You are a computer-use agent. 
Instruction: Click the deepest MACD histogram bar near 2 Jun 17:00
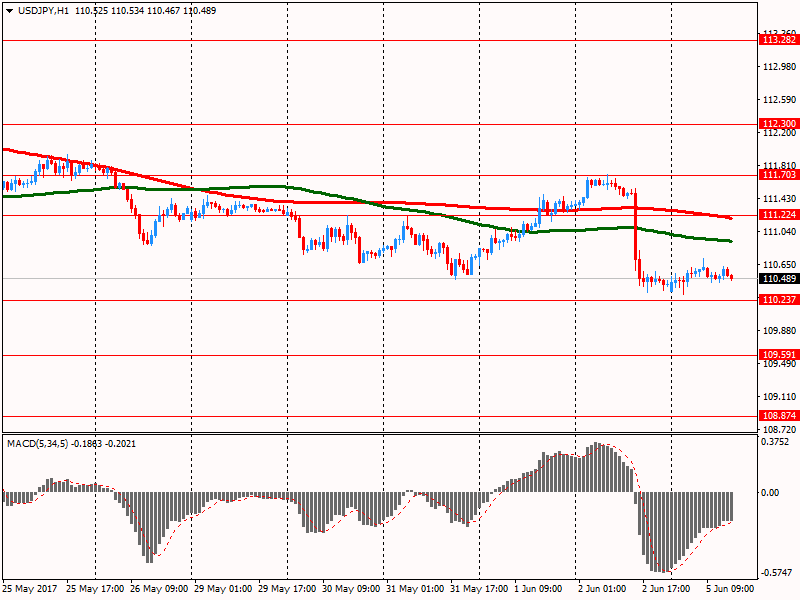tap(663, 532)
